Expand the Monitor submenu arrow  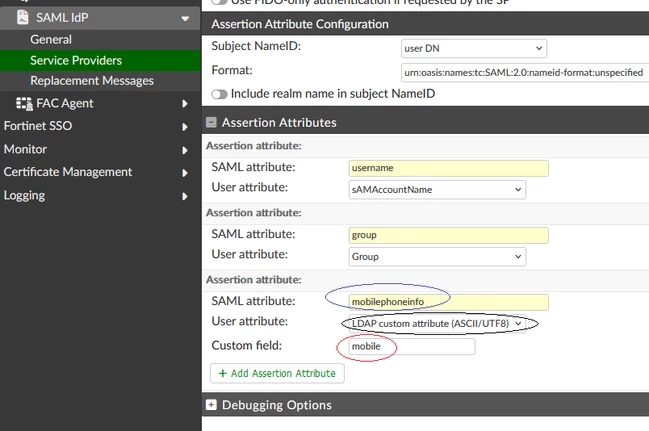[x=185, y=150]
